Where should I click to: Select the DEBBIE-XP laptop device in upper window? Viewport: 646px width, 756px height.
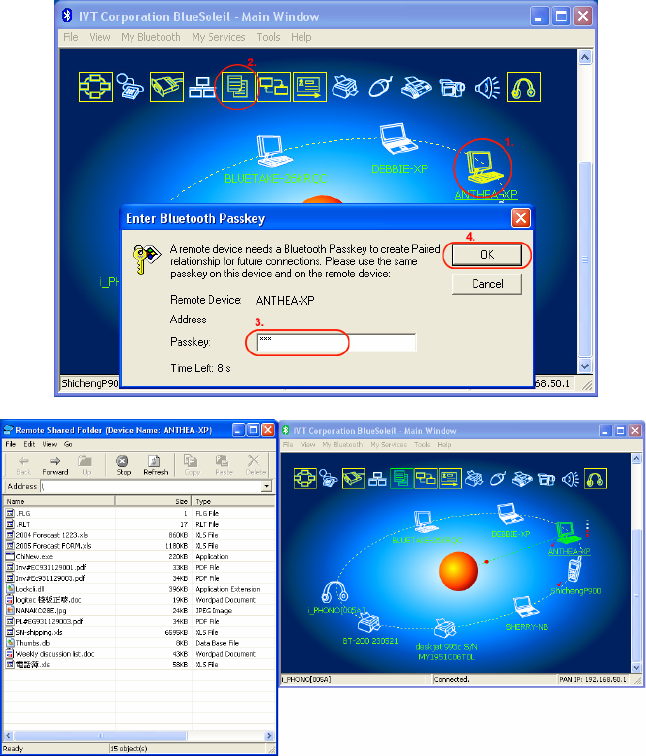[x=398, y=139]
